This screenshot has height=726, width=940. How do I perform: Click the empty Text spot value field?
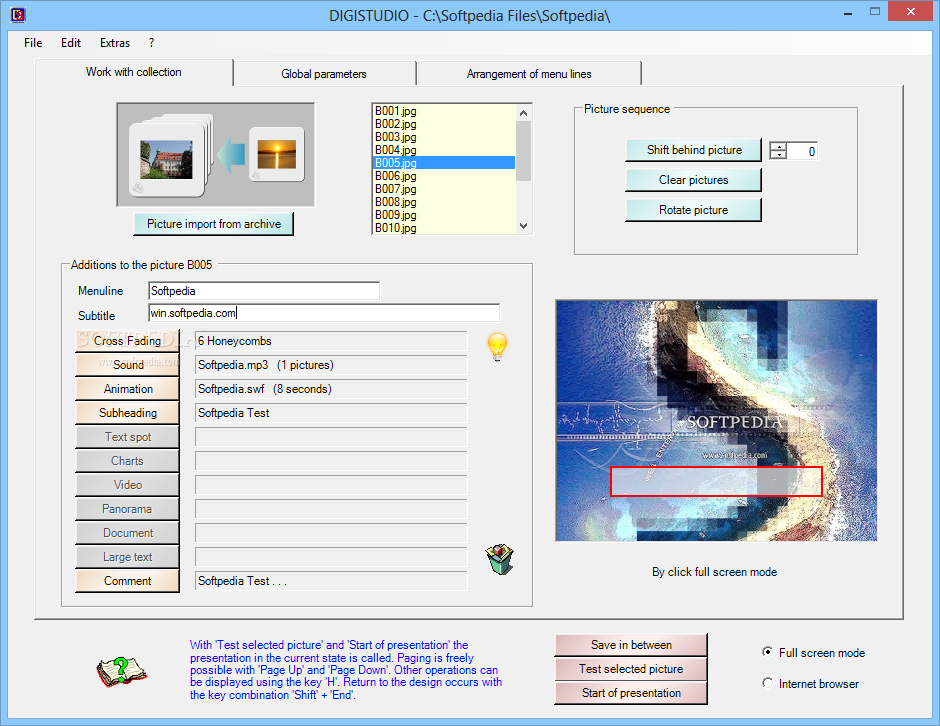tap(331, 436)
